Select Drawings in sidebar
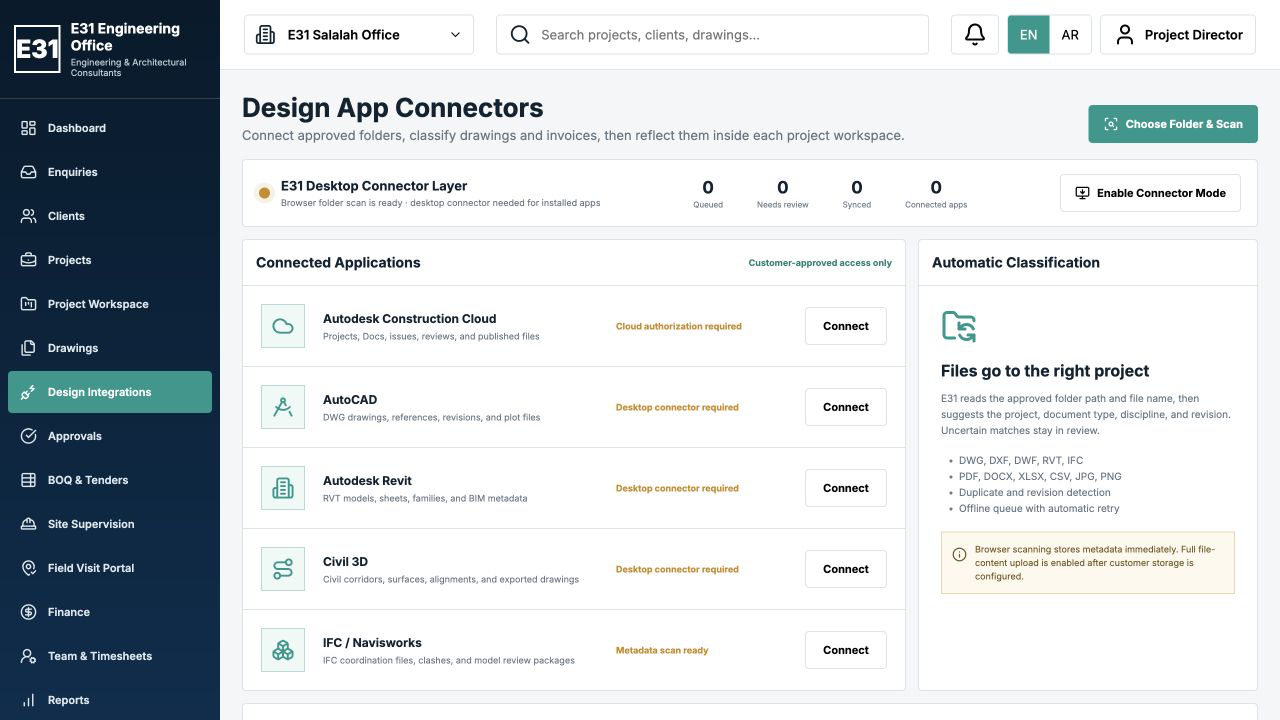 pyautogui.click(x=110, y=348)
